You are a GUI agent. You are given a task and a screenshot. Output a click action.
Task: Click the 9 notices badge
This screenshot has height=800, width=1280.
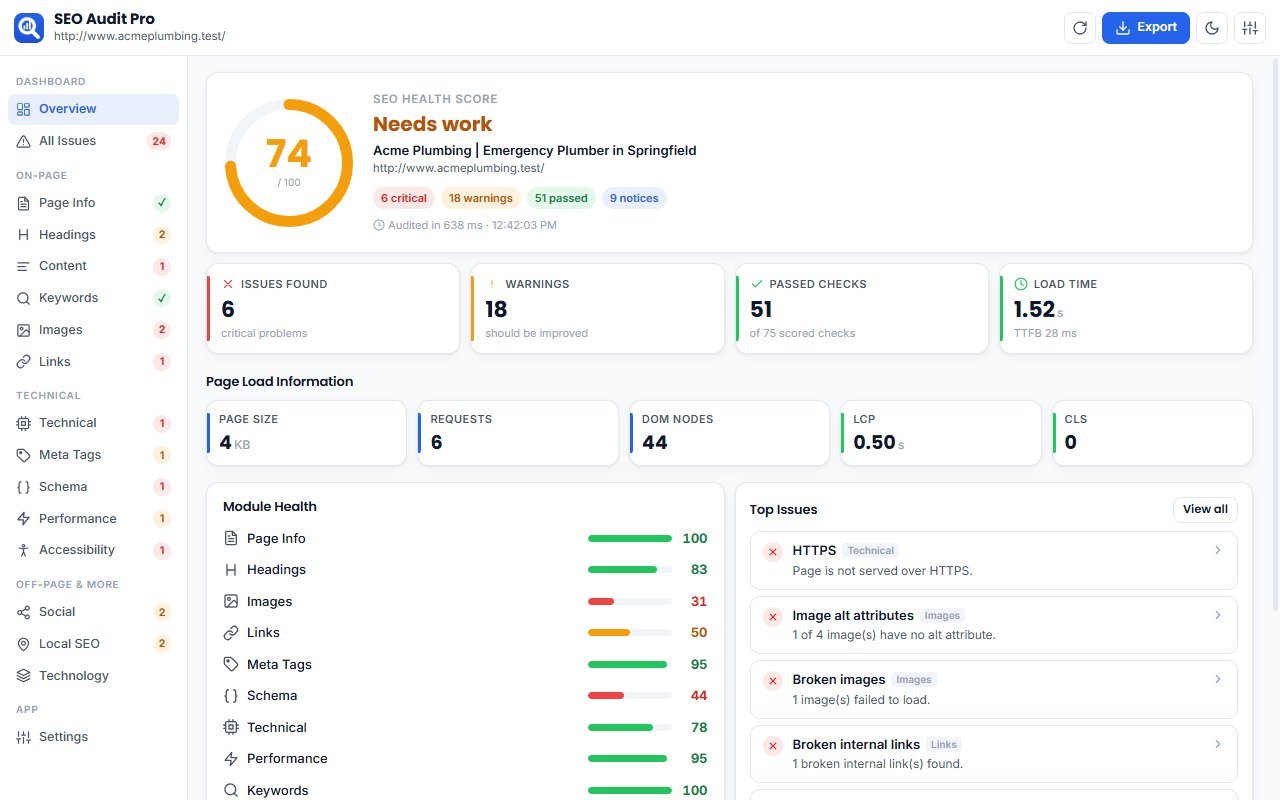tap(634, 198)
